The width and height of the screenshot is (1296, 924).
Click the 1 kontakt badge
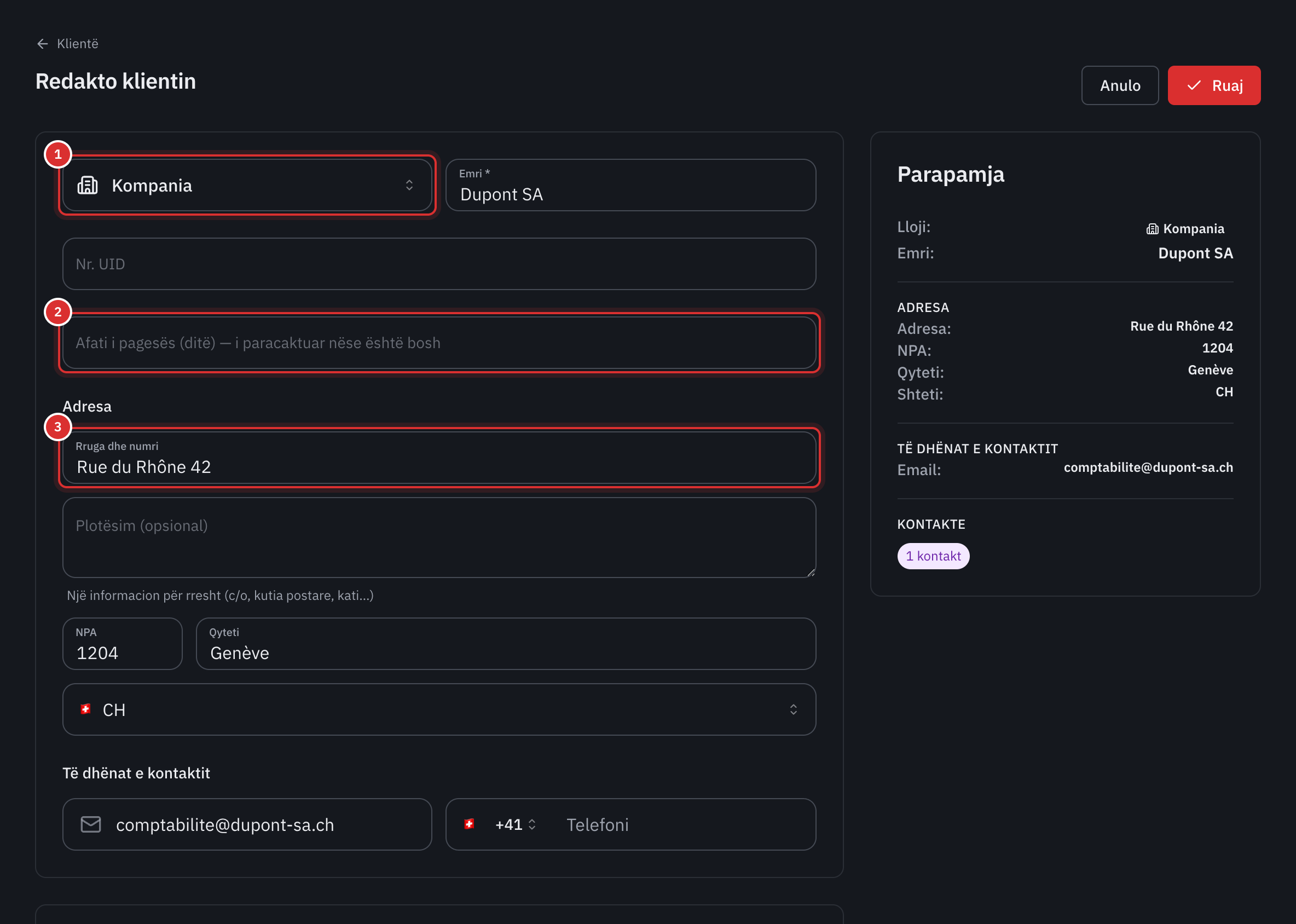(x=933, y=556)
